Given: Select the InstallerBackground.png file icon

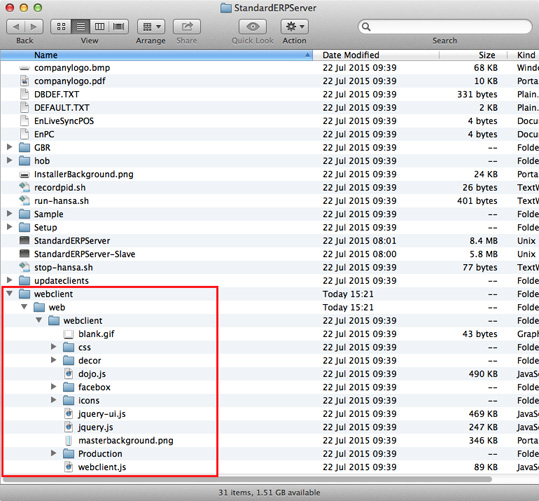Looking at the screenshot, I should coord(24,175).
